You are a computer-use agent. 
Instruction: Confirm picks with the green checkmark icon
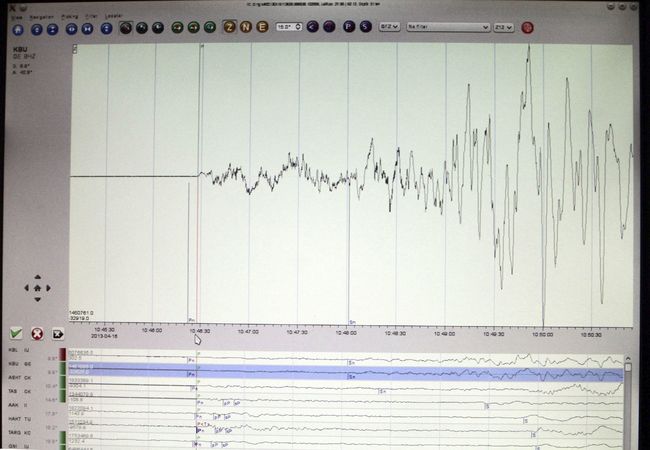pos(16,333)
